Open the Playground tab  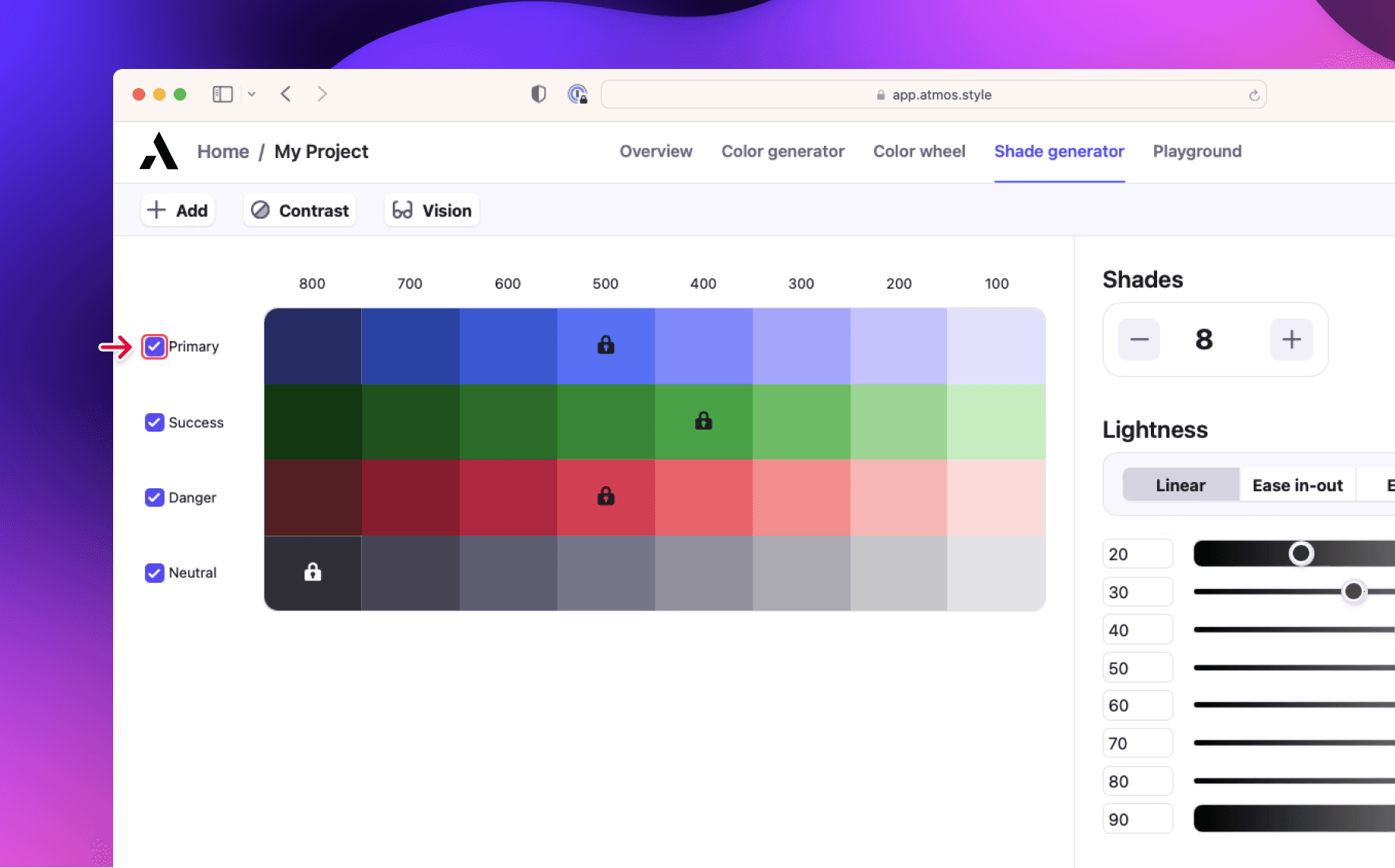coord(1197,151)
